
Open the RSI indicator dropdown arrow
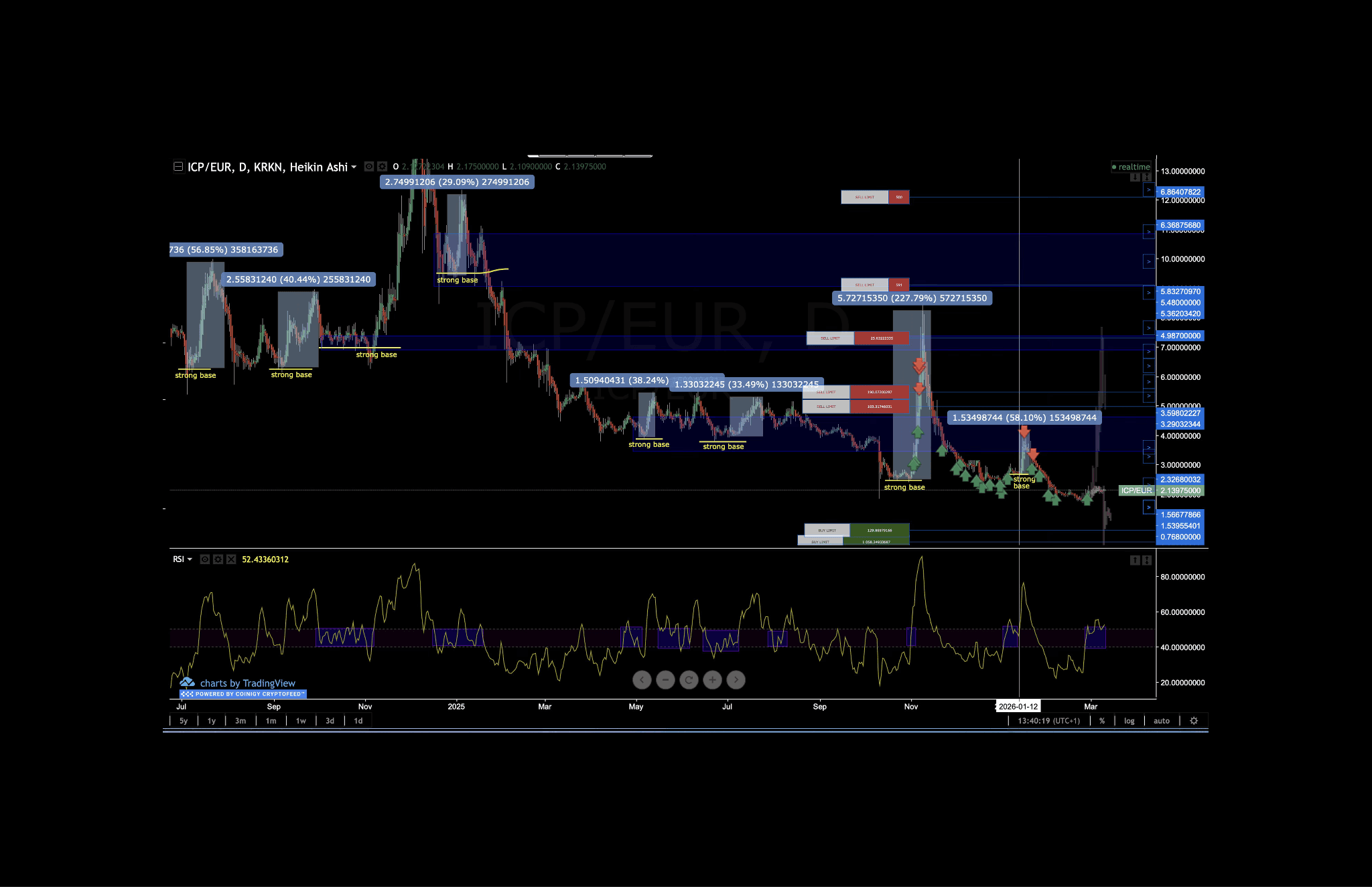(x=190, y=559)
